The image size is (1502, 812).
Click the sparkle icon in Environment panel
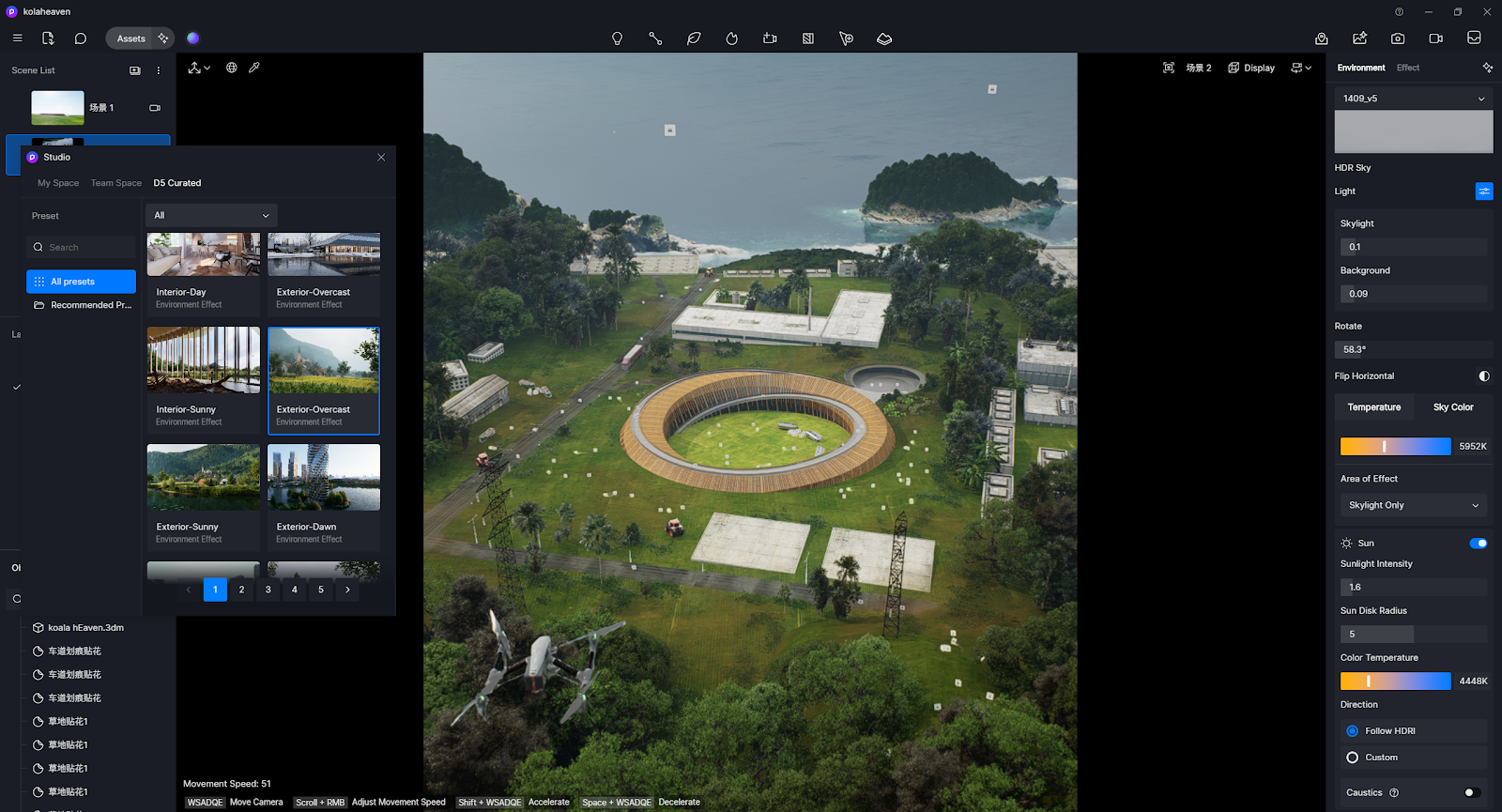coord(1487,68)
